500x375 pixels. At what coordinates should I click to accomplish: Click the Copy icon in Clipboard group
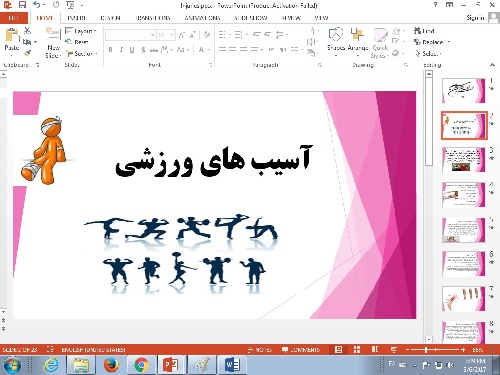pyautogui.click(x=27, y=42)
